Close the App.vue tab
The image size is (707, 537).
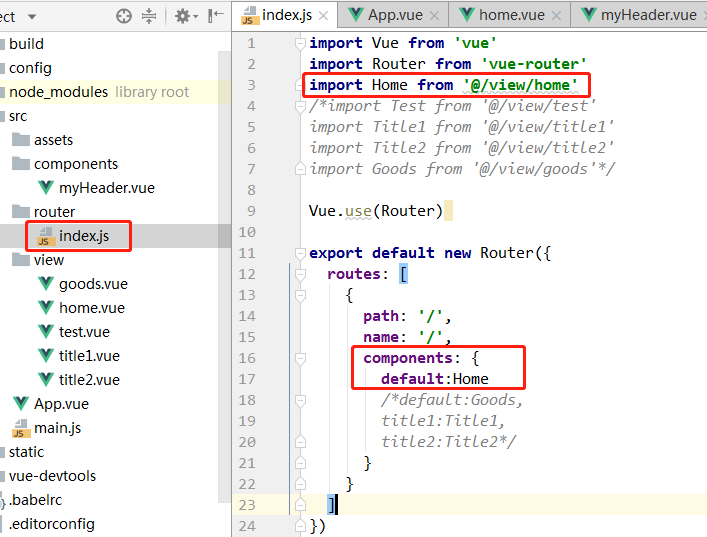pos(434,16)
